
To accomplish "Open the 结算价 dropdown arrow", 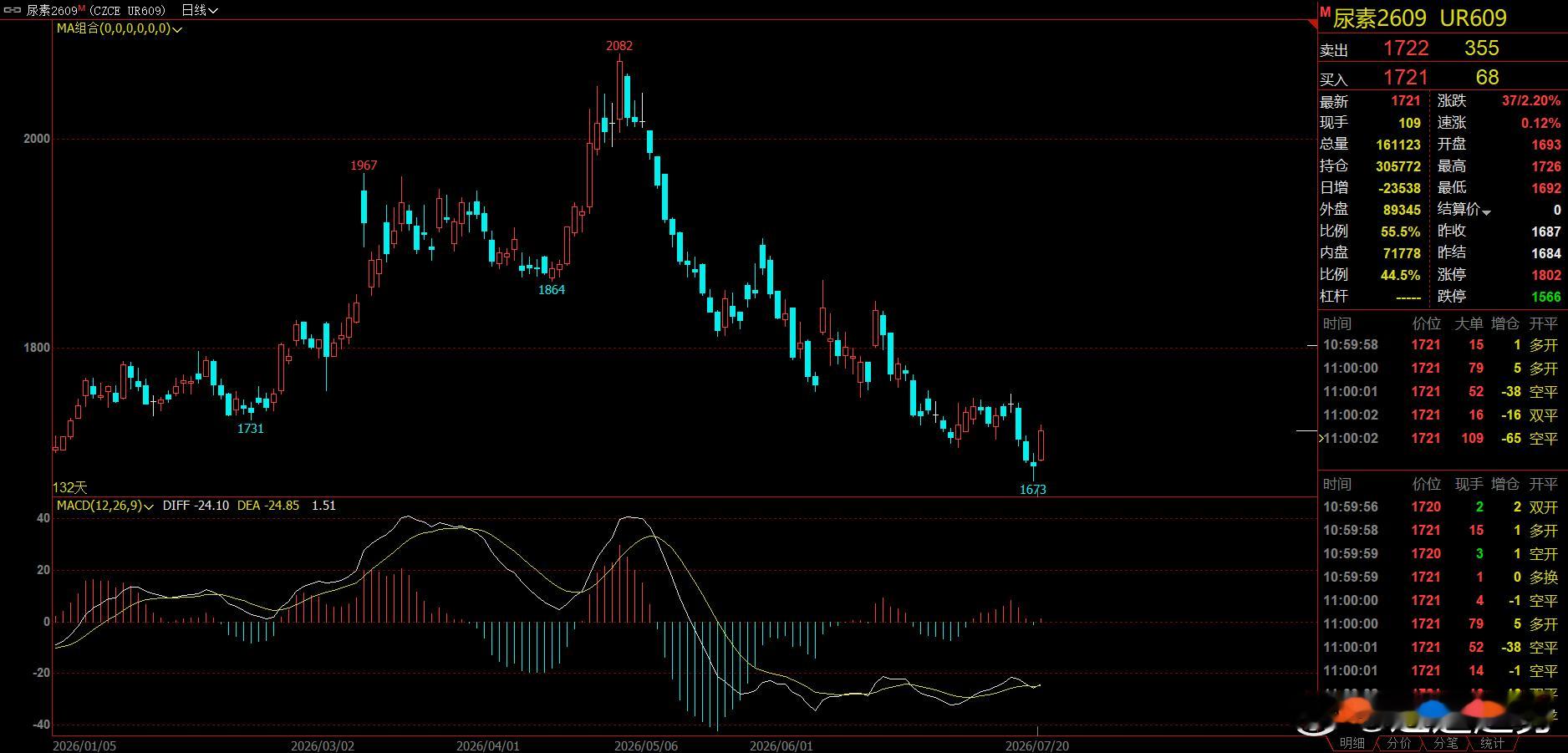I will [x=1486, y=212].
